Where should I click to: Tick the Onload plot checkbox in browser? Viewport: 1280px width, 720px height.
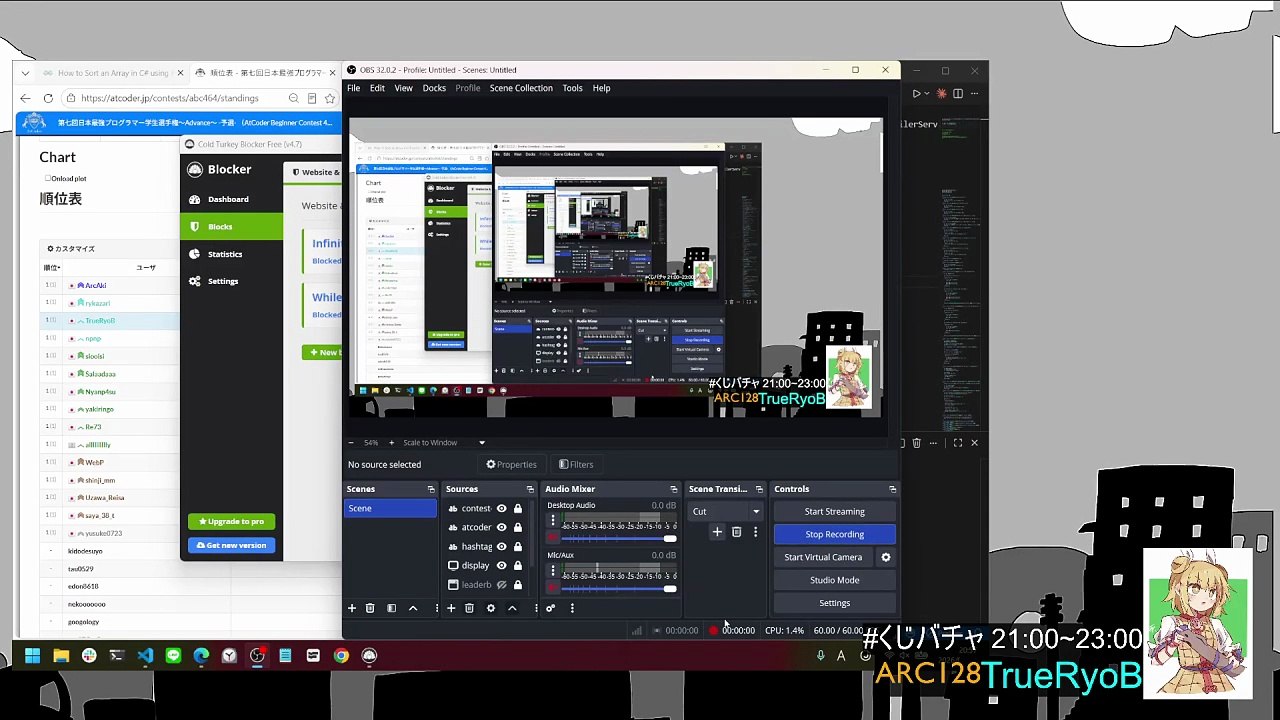[47, 179]
